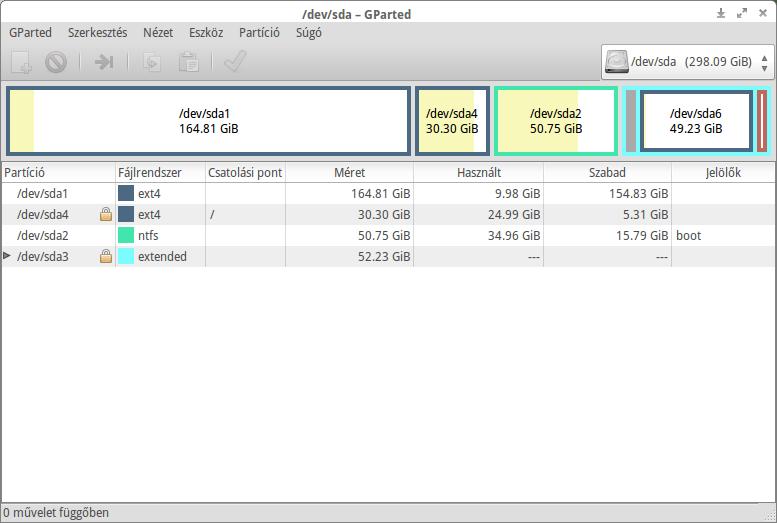Click the boot flag on /dev/sda2
The height and width of the screenshot is (523, 777).
tap(688, 235)
